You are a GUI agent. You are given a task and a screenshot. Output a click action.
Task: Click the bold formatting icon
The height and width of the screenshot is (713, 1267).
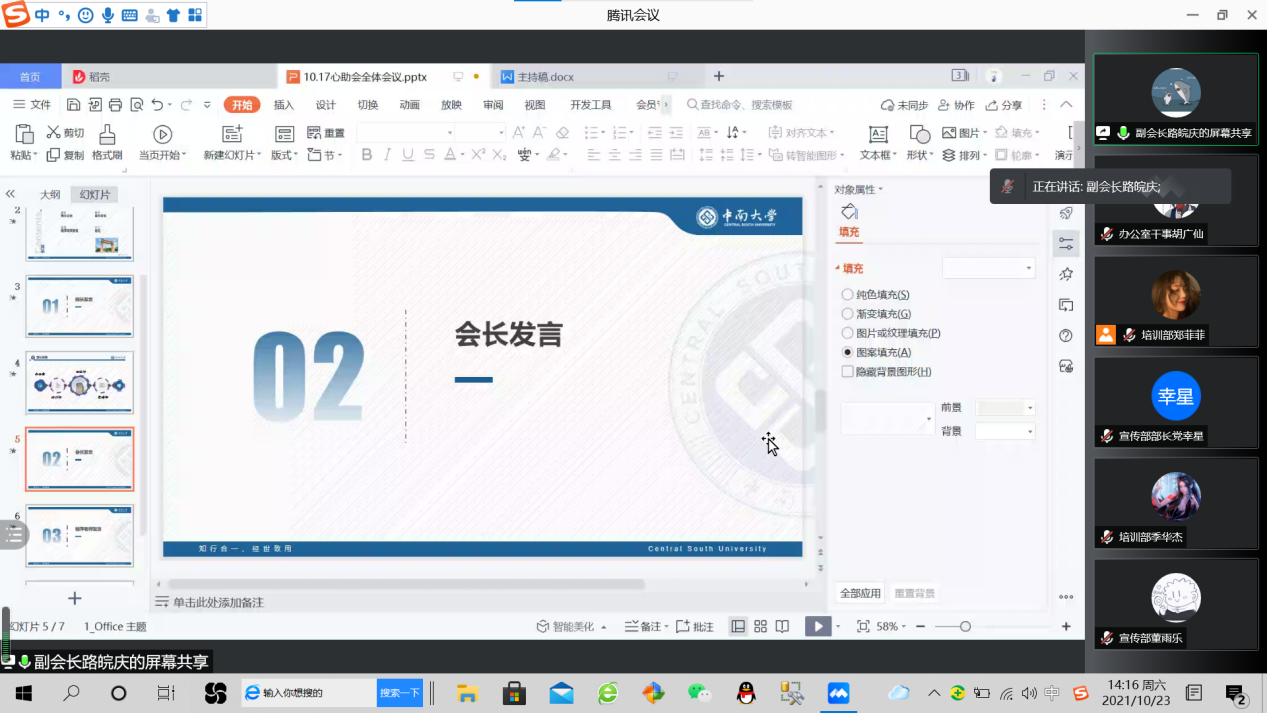pos(367,155)
